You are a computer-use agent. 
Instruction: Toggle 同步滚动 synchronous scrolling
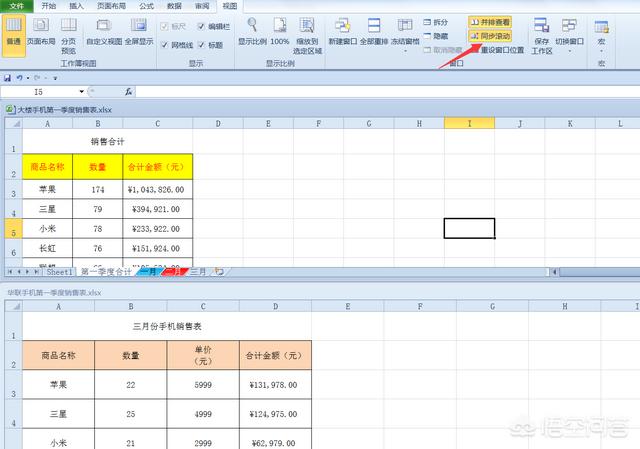(x=490, y=36)
